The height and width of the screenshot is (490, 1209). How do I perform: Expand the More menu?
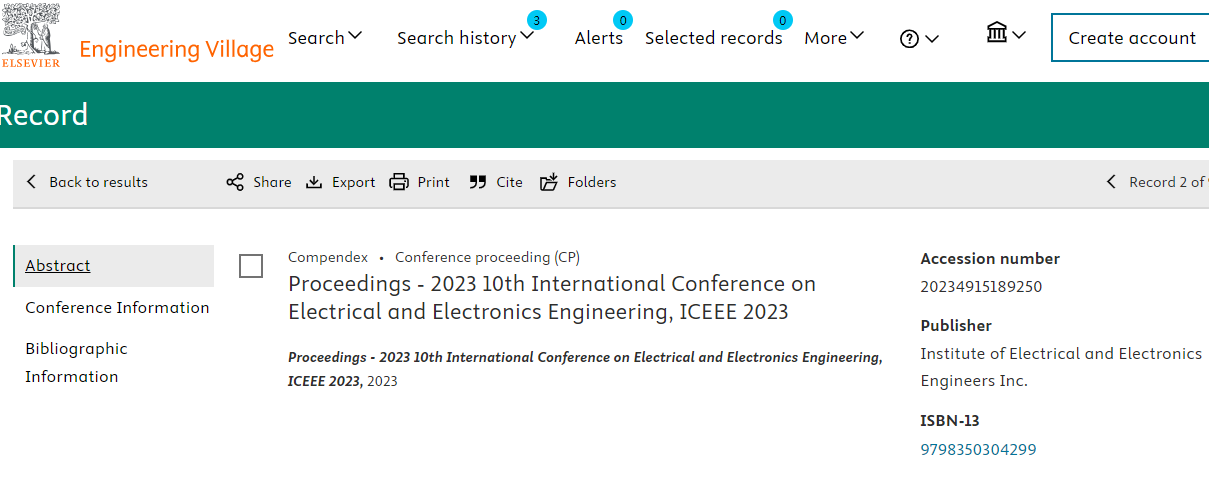[834, 38]
